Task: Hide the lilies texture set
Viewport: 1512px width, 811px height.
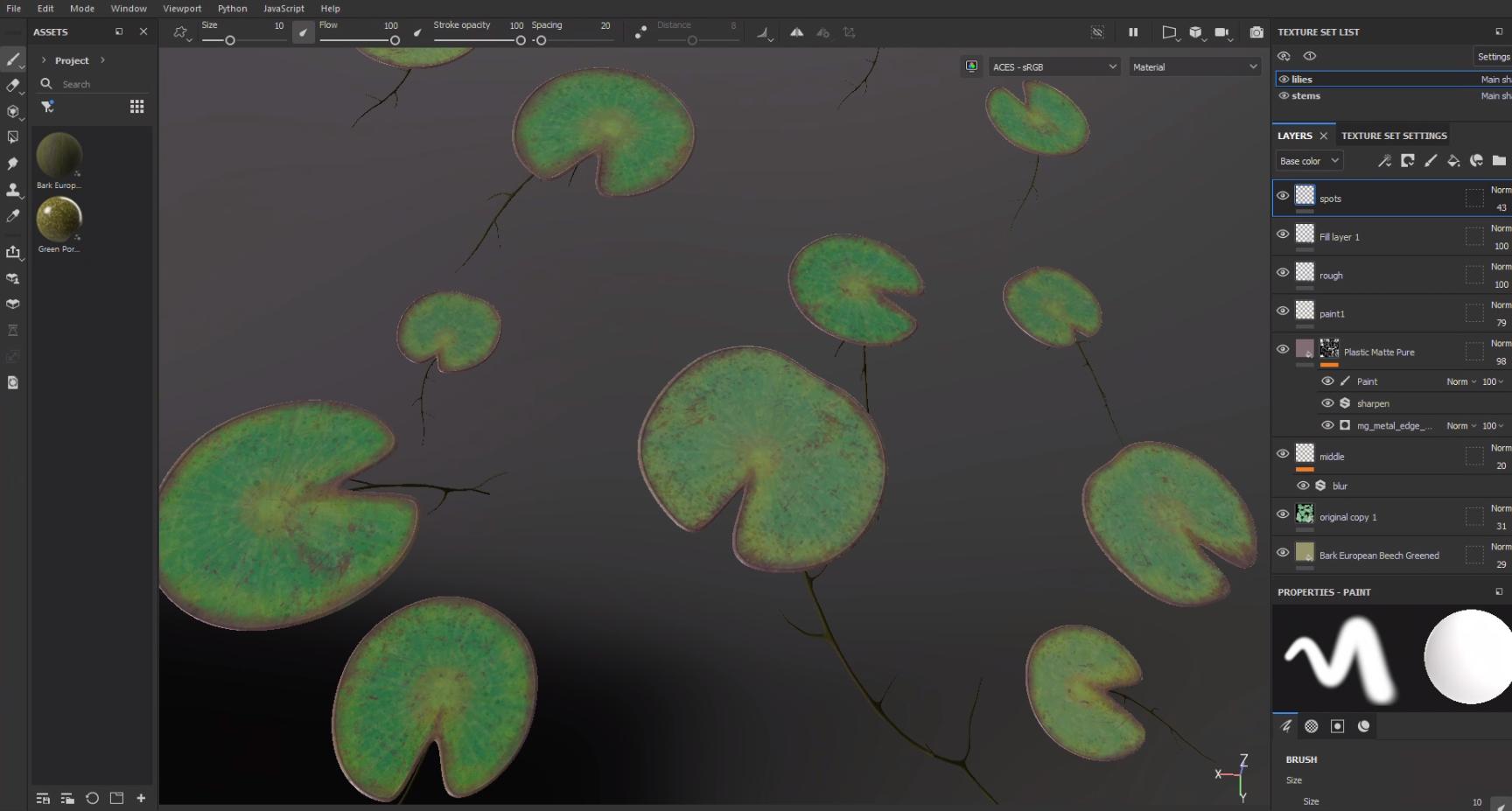Action: coord(1284,80)
